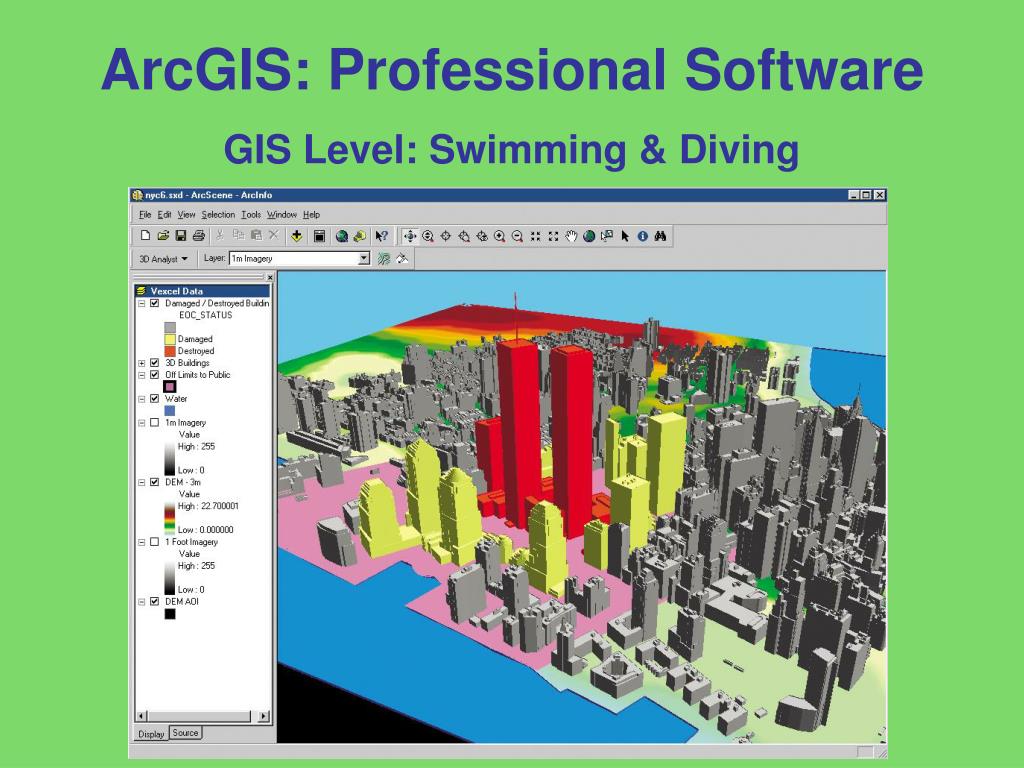Click the TOC horizontal scrollbar right arrow
The image size is (1024, 768).
click(x=263, y=716)
